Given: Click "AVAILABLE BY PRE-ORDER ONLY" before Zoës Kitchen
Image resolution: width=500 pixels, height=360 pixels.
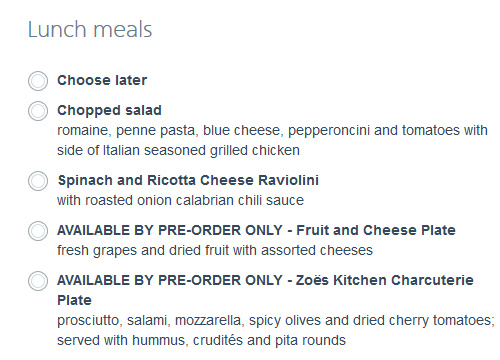Looking at the screenshot, I should (x=170, y=280).
